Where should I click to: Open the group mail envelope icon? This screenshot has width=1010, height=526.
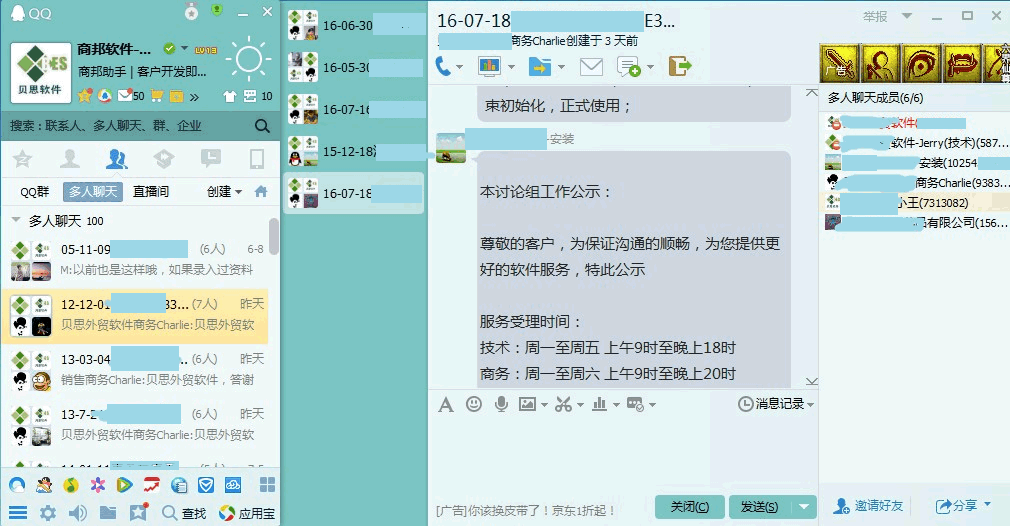pyautogui.click(x=591, y=66)
